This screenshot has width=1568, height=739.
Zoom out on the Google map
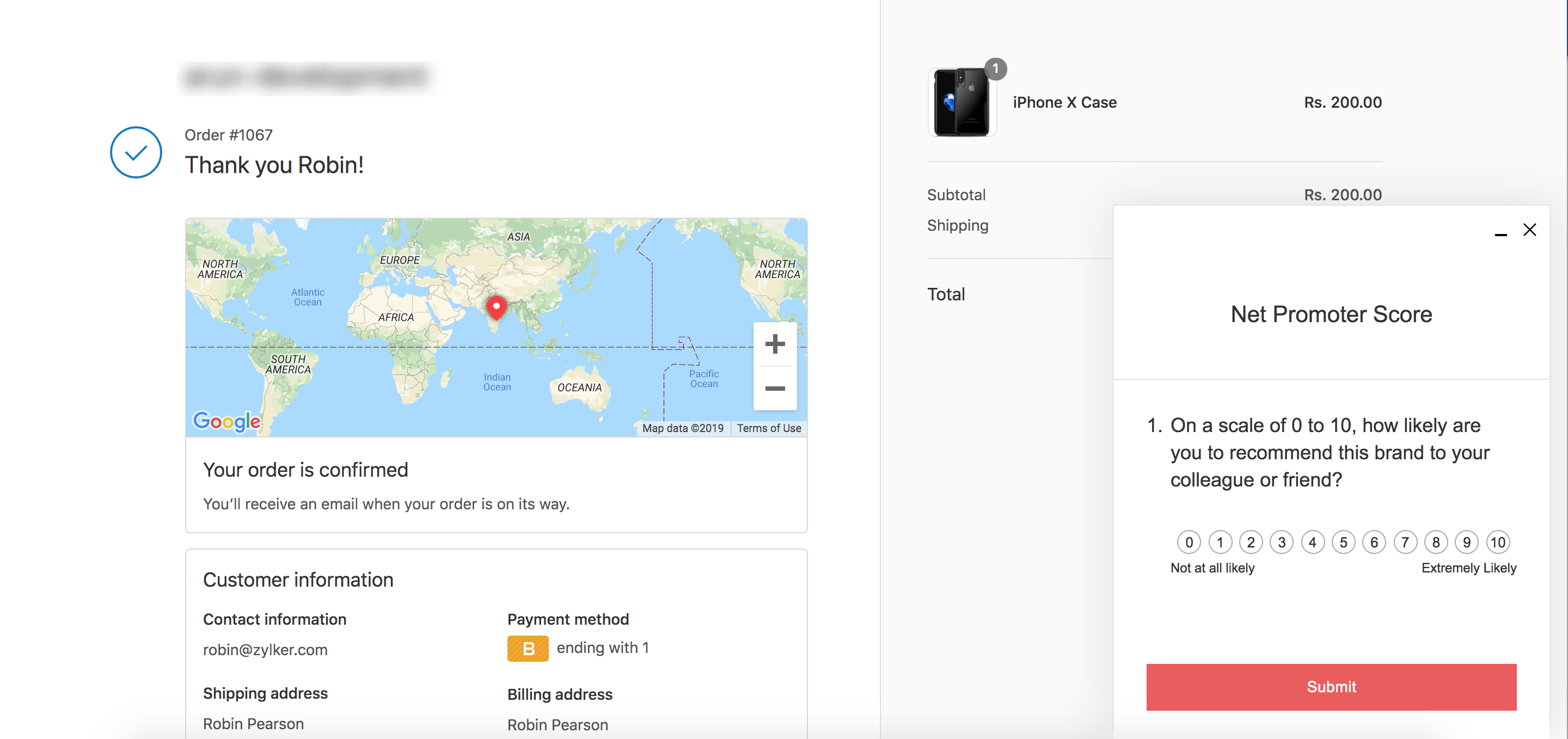pyautogui.click(x=775, y=388)
